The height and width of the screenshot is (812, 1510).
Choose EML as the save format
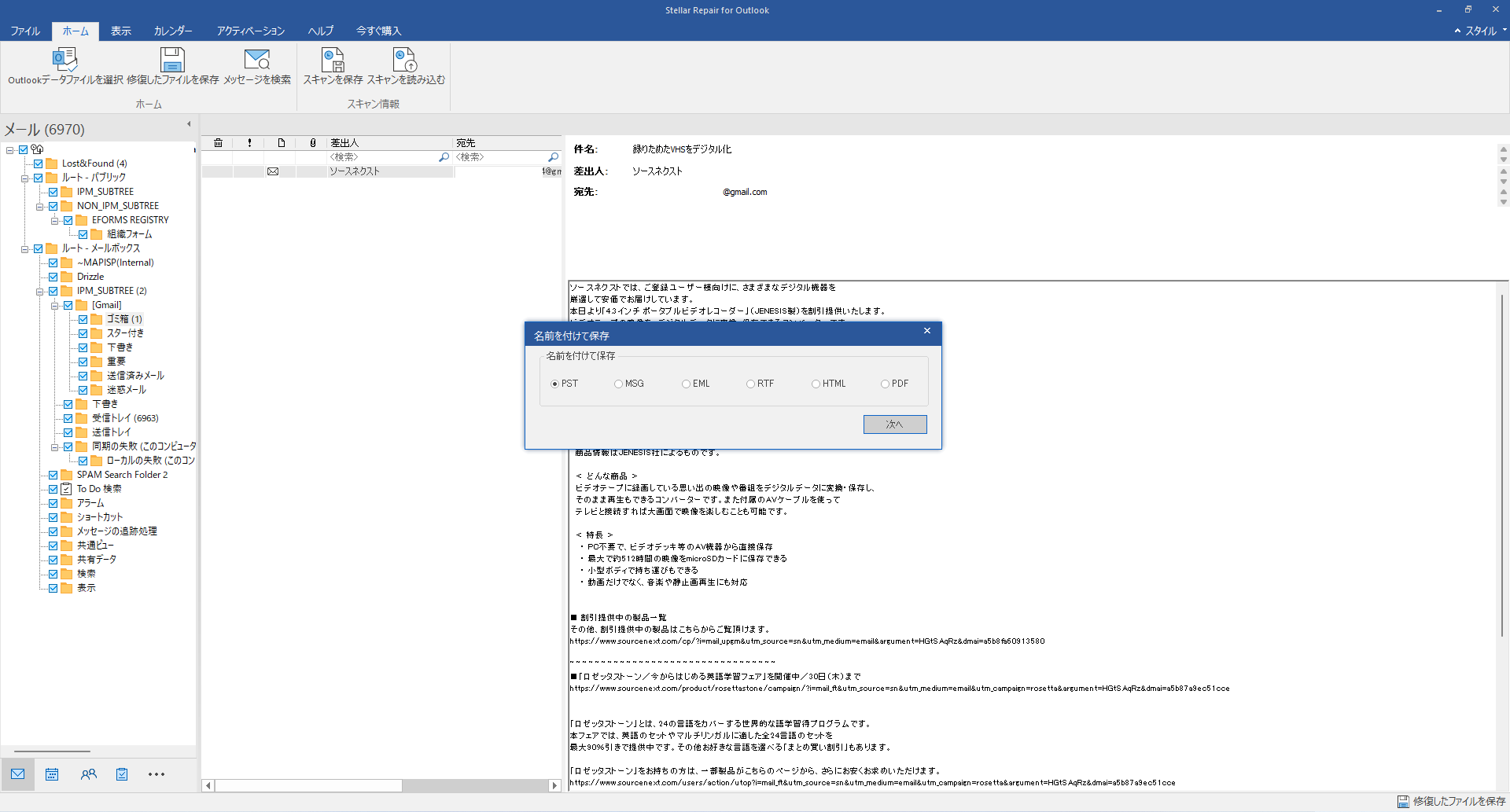687,384
